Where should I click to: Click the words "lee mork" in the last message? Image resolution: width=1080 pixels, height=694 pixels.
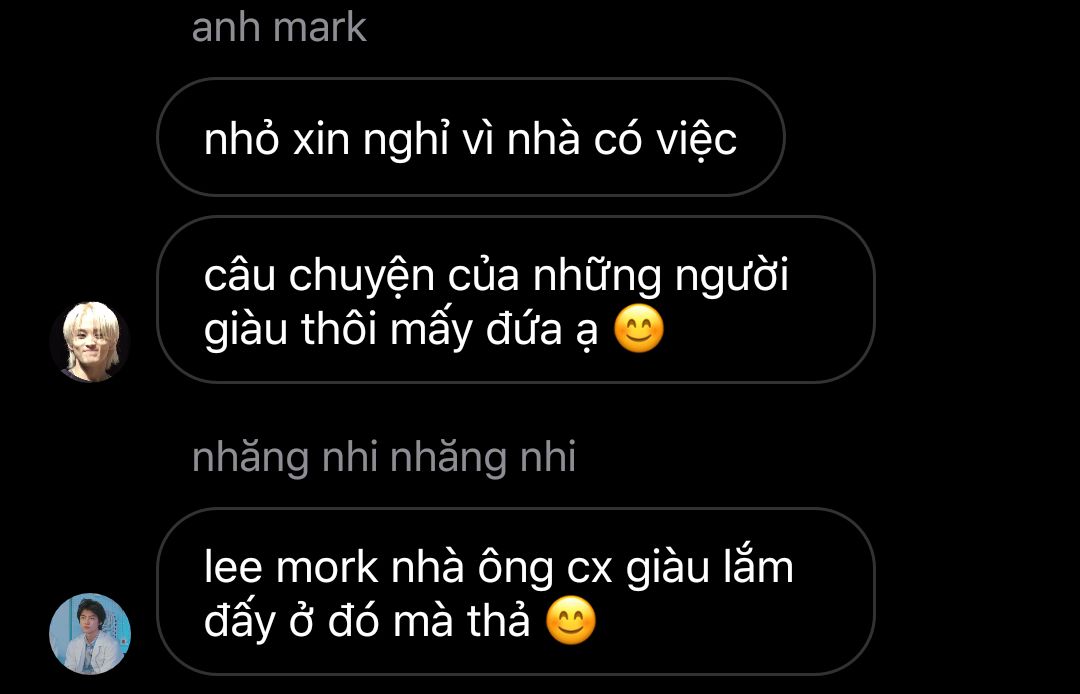tap(291, 567)
